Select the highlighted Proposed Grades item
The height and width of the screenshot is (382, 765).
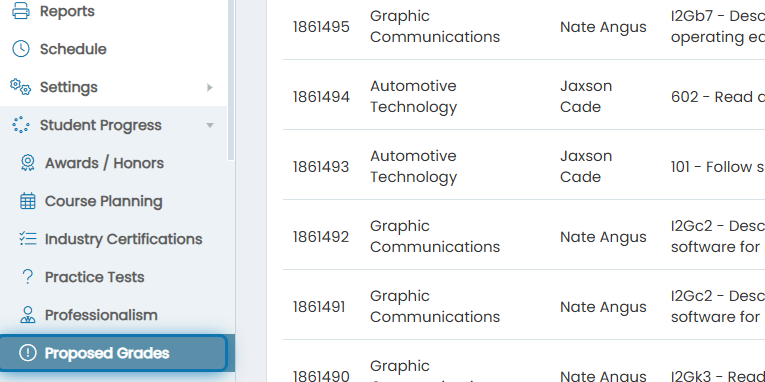pos(113,353)
